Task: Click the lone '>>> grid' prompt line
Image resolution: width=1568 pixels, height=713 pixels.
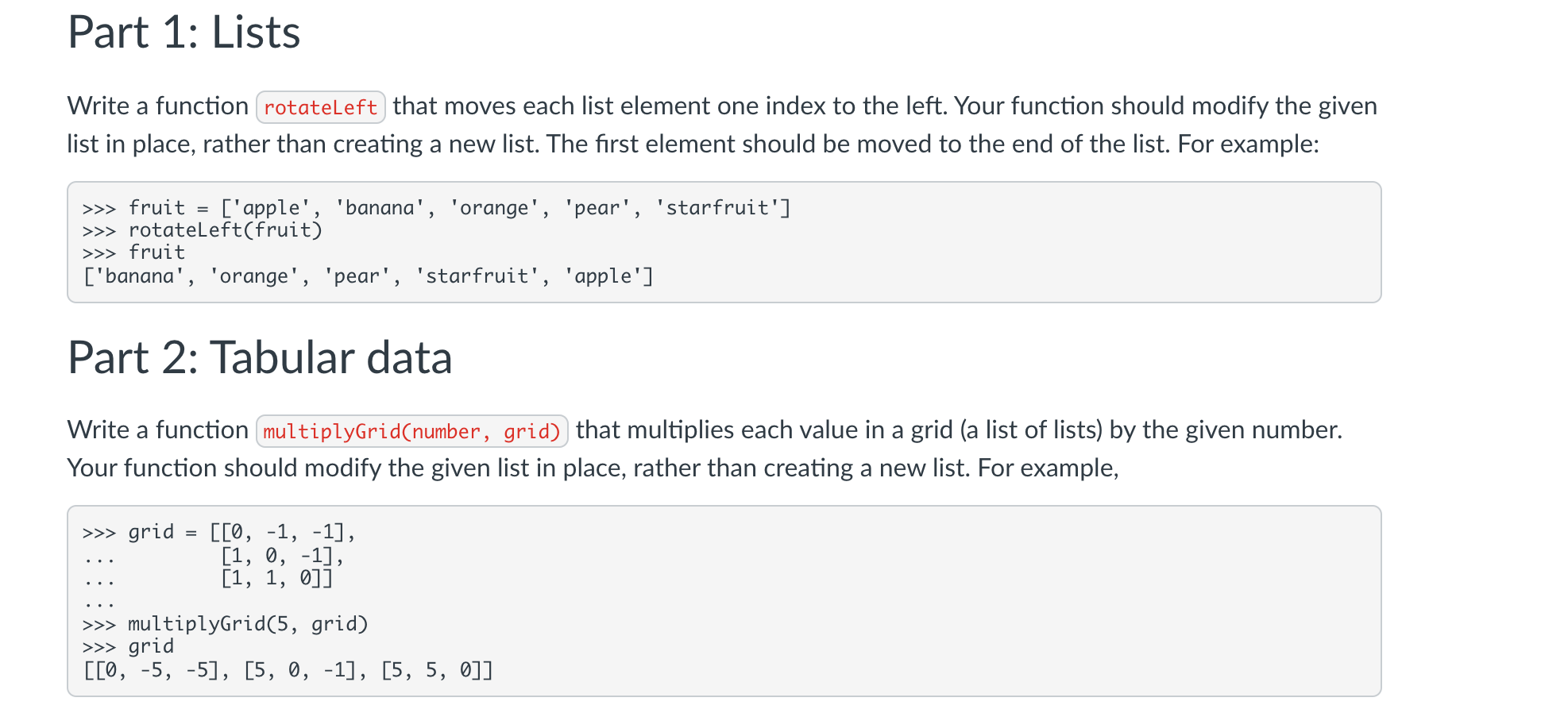Action: (129, 646)
